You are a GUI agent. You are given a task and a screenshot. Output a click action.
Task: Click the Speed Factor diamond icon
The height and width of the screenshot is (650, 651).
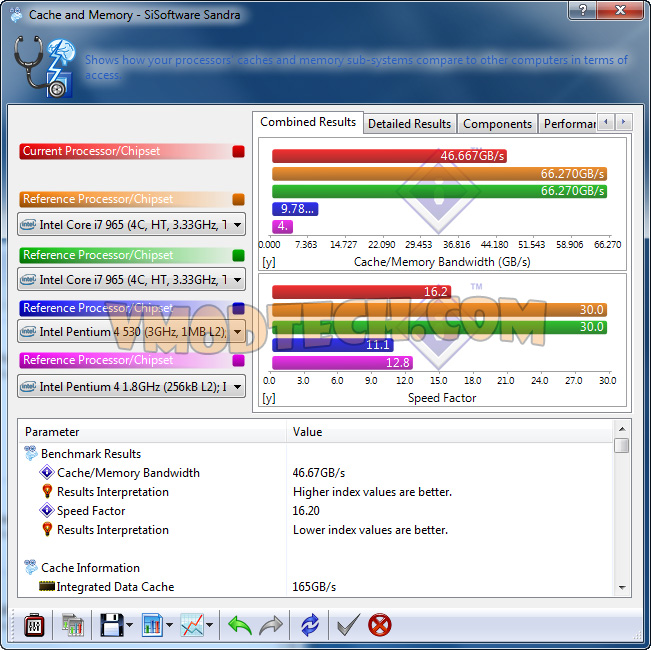(x=46, y=510)
